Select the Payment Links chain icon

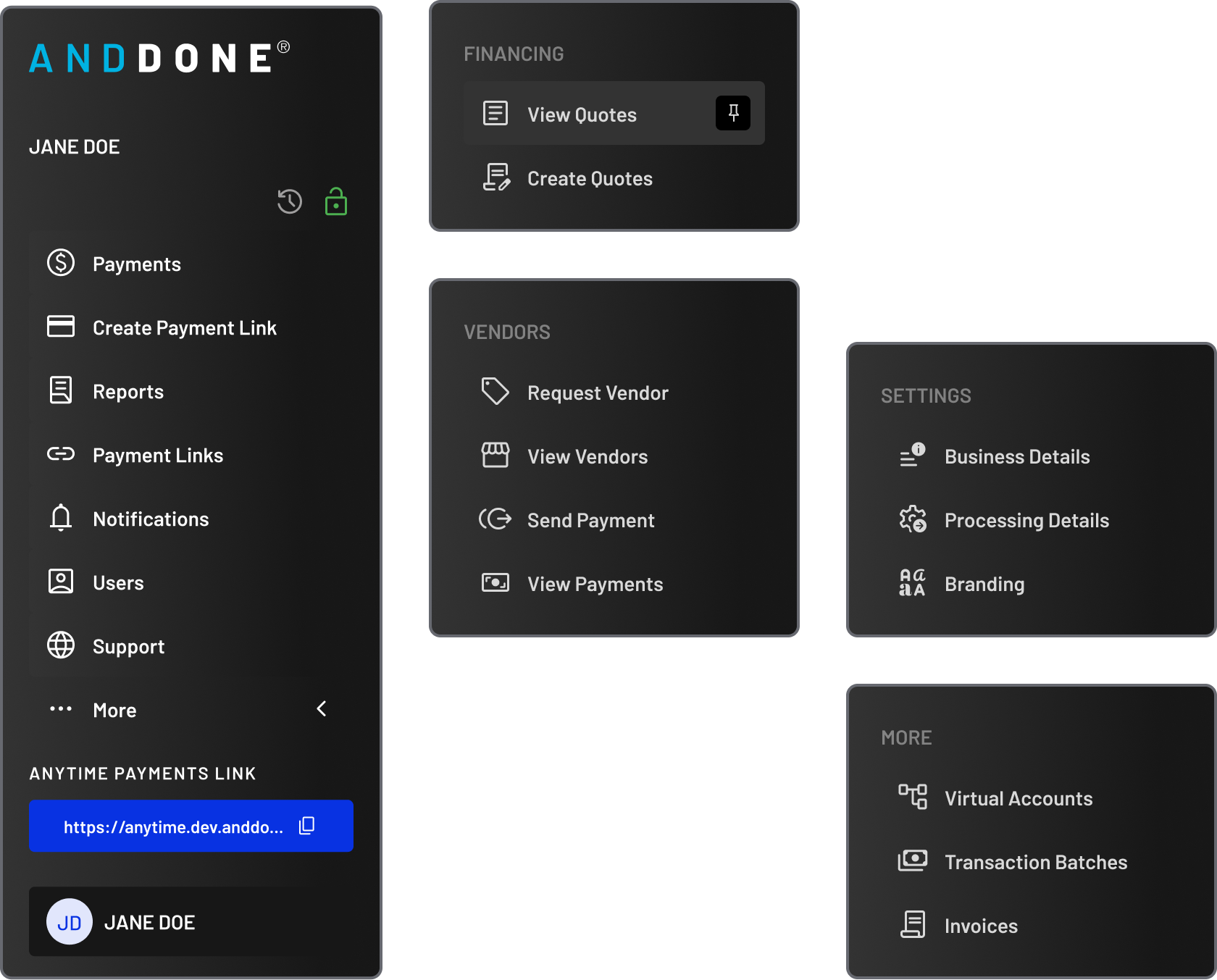click(61, 454)
